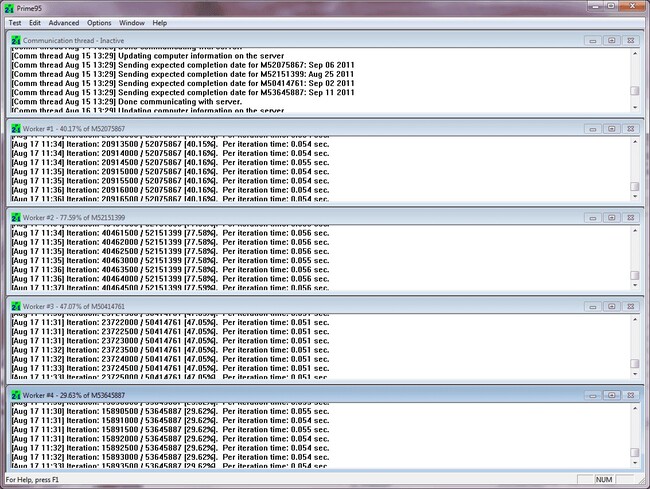Click the Worker #1 window icon
650x489 pixels.
(16, 129)
